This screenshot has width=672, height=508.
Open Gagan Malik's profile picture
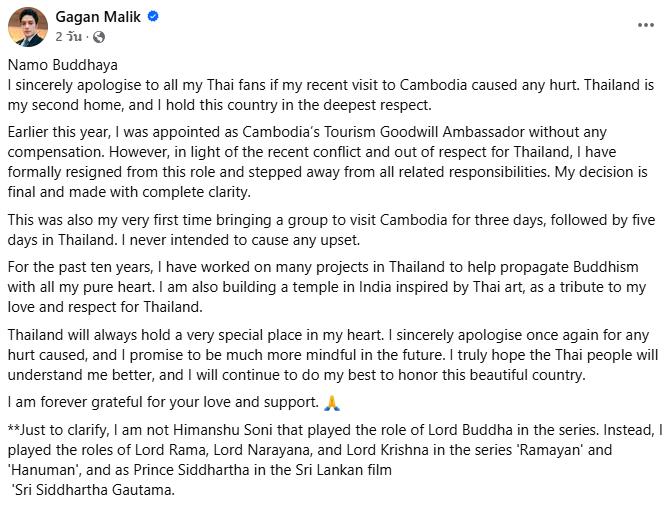[x=28, y=26]
